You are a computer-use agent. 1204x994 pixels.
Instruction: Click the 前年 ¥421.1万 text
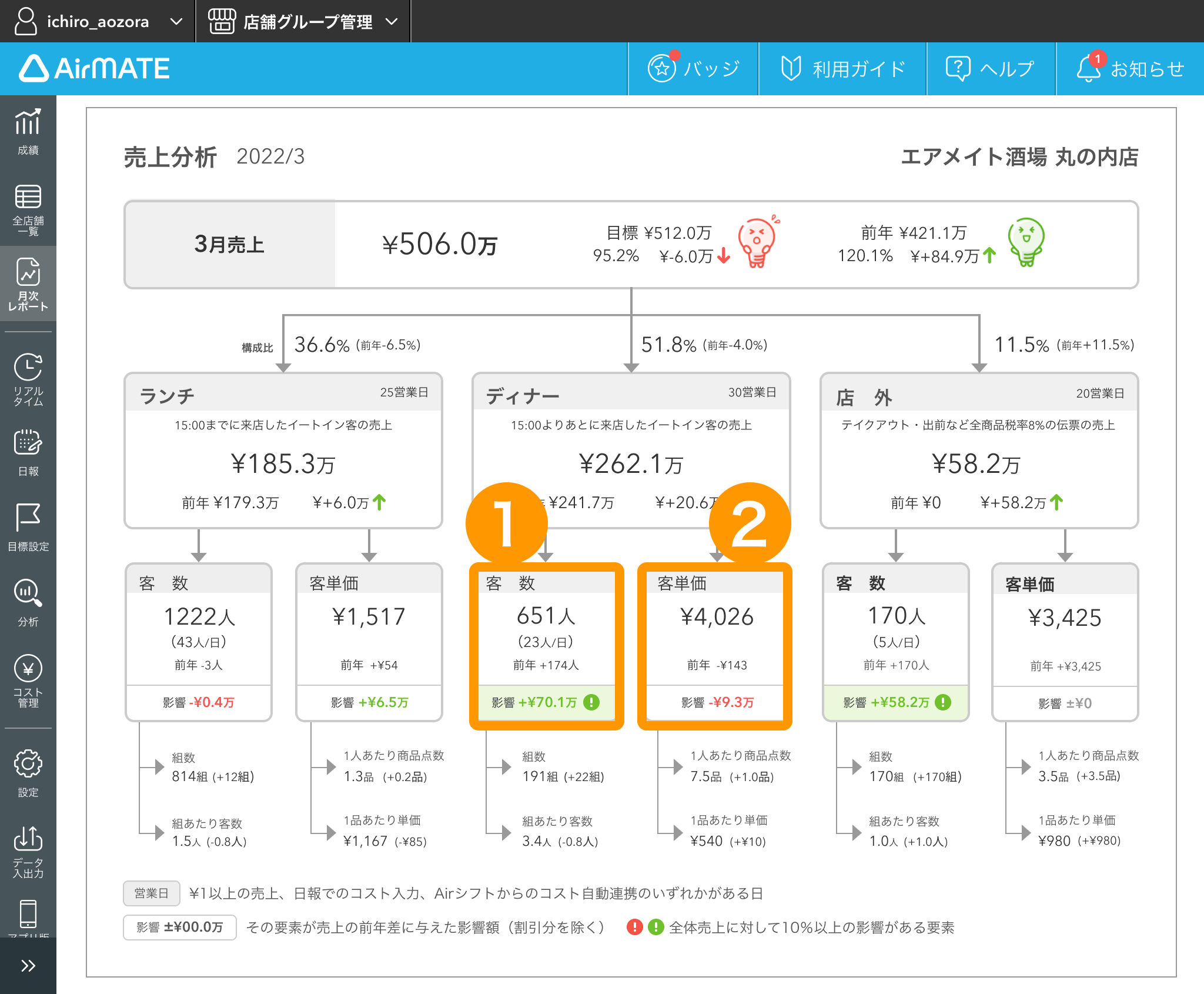(914, 233)
